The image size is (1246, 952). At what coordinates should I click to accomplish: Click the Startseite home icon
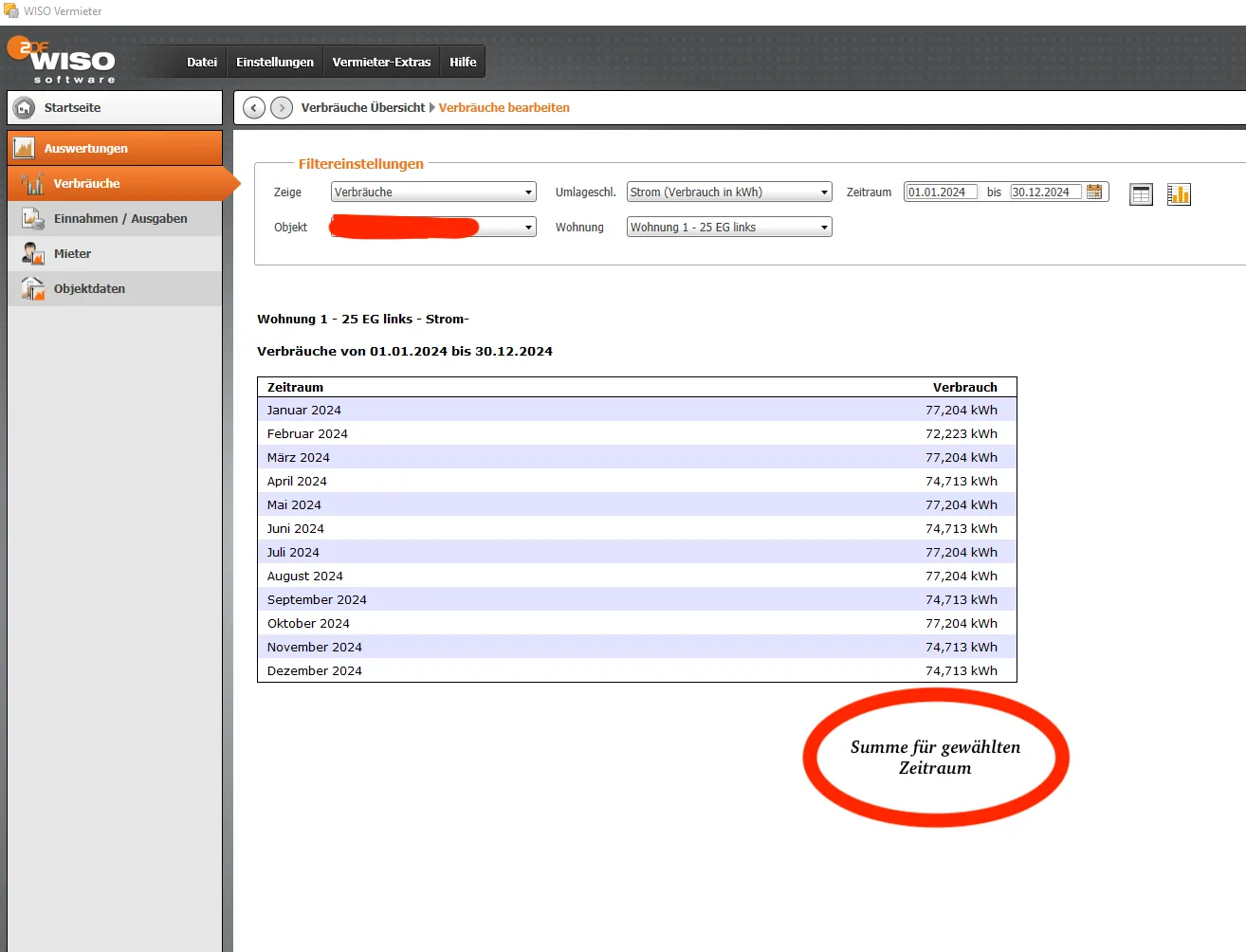pyautogui.click(x=24, y=108)
